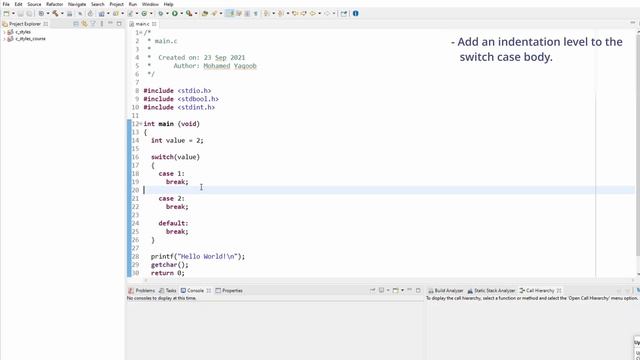Click the Debug bug icon

(x=161, y=13)
